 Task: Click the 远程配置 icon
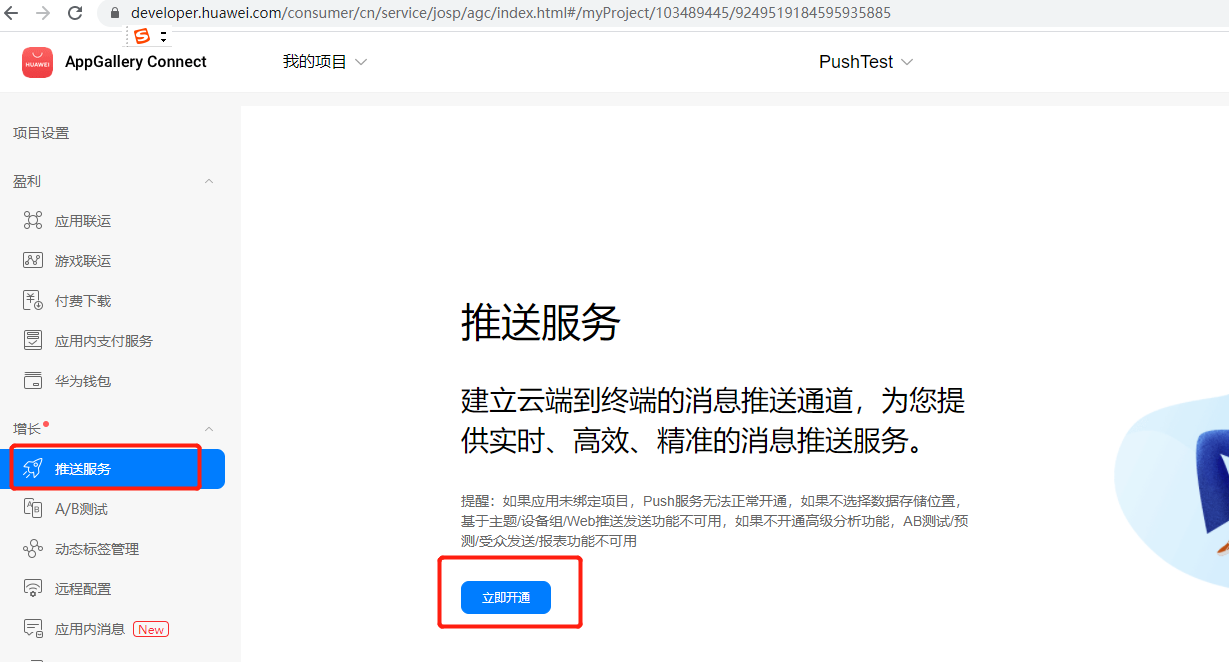33,589
